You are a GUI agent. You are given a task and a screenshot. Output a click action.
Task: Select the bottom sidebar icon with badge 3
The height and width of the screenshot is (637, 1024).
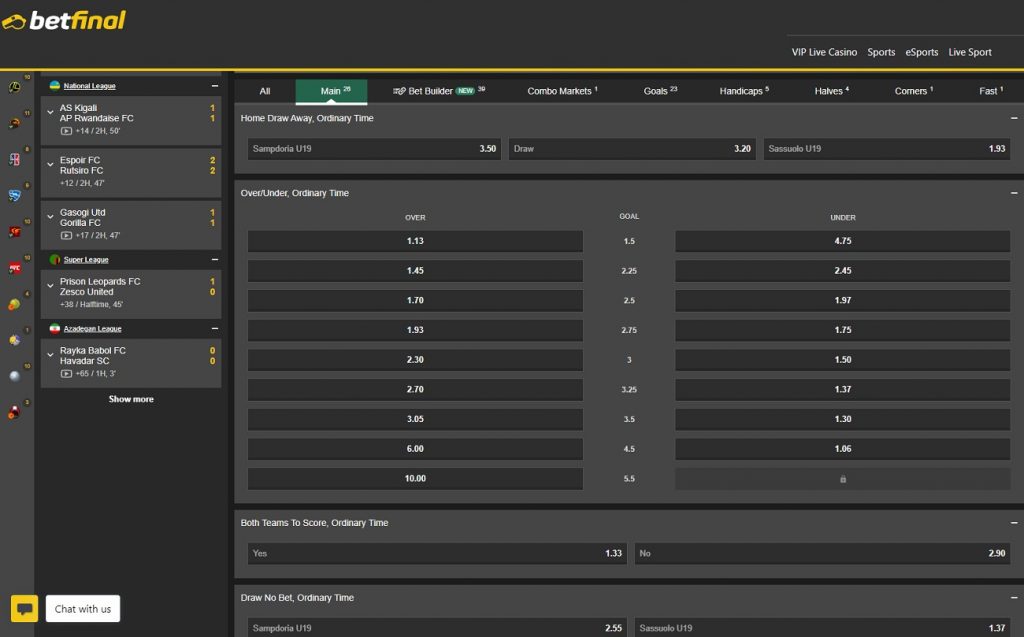tap(14, 412)
